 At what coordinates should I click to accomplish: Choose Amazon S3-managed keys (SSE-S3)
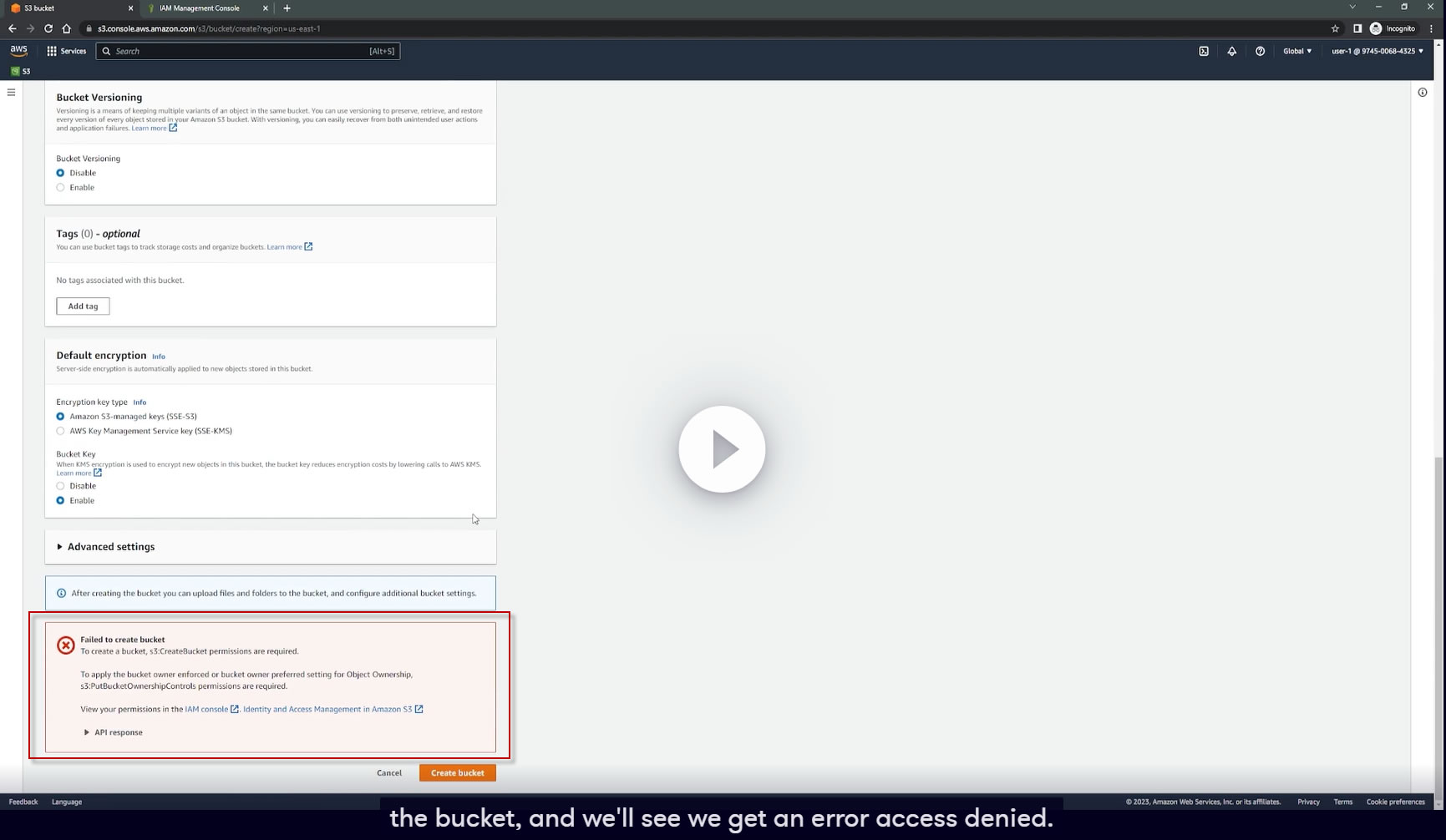(x=60, y=417)
